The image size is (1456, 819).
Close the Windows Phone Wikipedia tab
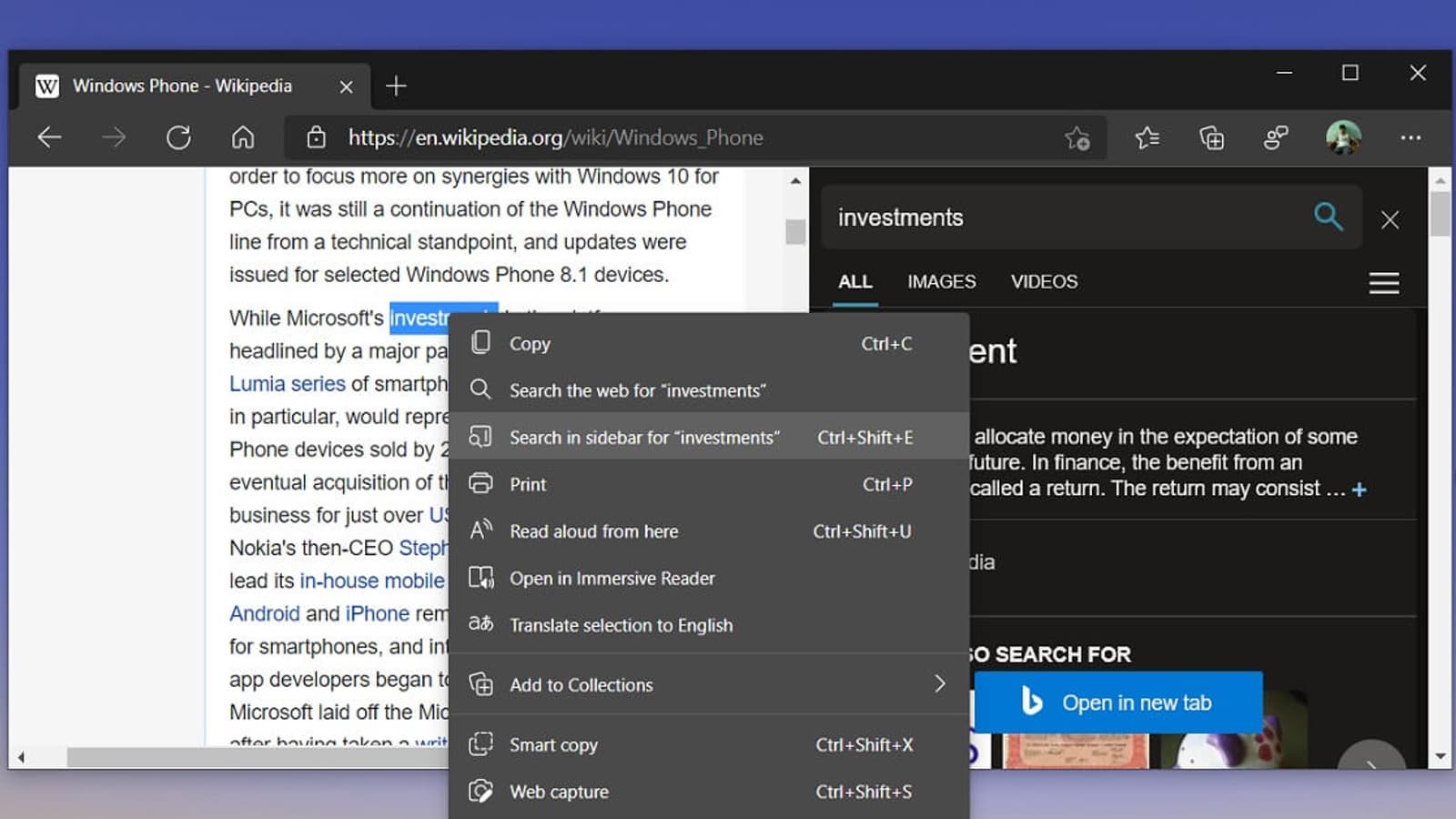[x=346, y=86]
